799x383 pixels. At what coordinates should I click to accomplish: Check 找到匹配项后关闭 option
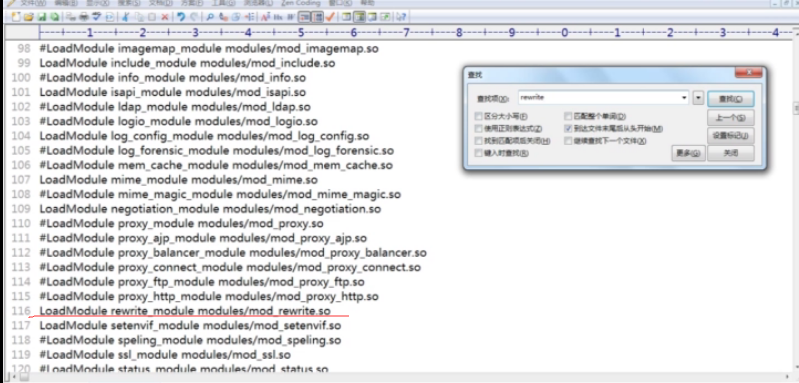(x=478, y=141)
